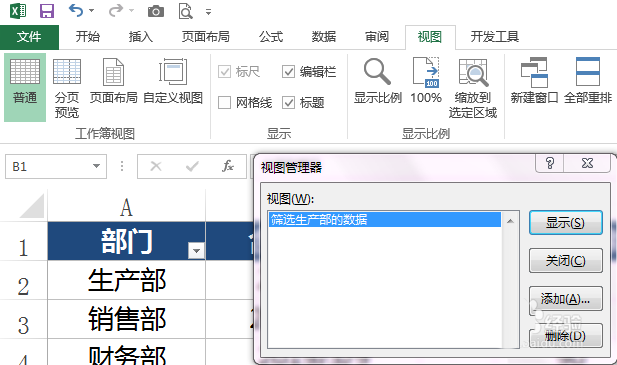This screenshot has width=617, height=365.
Task: Open the undo history dropdown arrow
Action: point(91,11)
